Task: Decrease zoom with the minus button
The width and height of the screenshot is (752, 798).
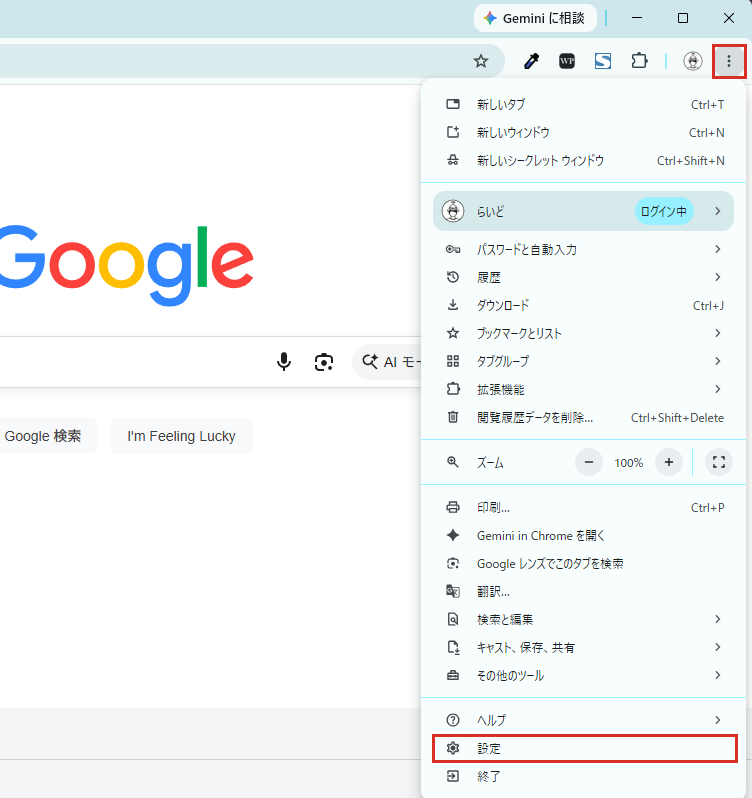Action: click(589, 462)
